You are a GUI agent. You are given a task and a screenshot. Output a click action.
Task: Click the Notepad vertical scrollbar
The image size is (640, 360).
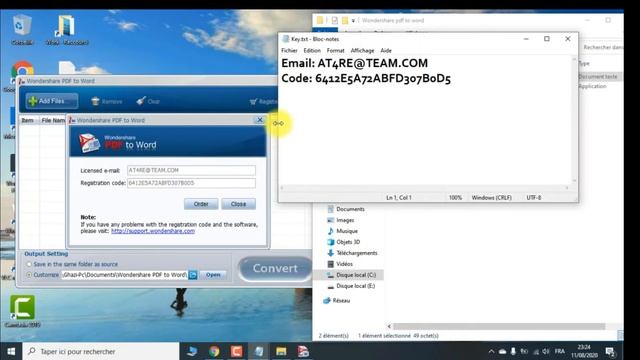point(574,120)
